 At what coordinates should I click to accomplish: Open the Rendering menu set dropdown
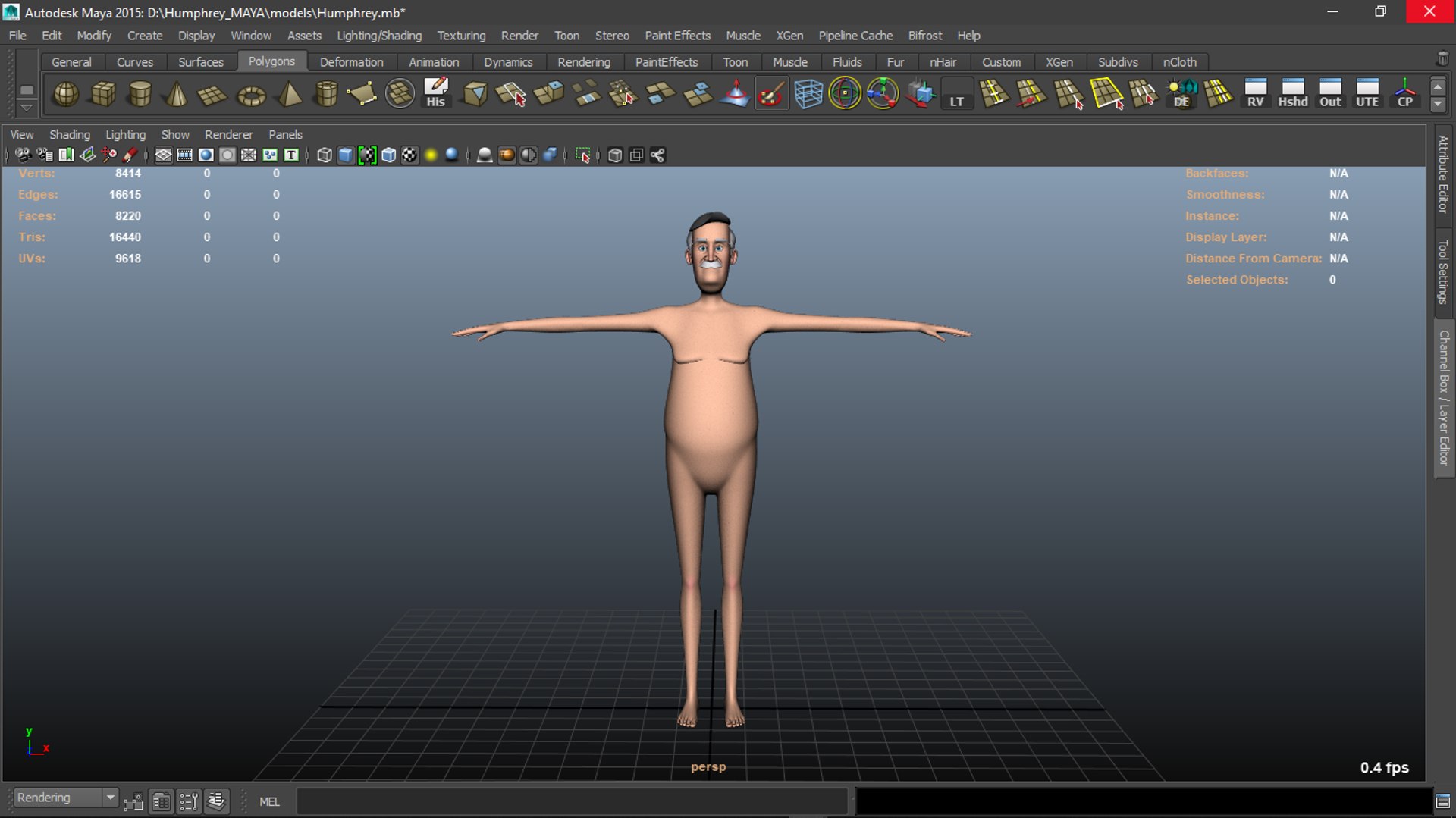tap(66, 798)
